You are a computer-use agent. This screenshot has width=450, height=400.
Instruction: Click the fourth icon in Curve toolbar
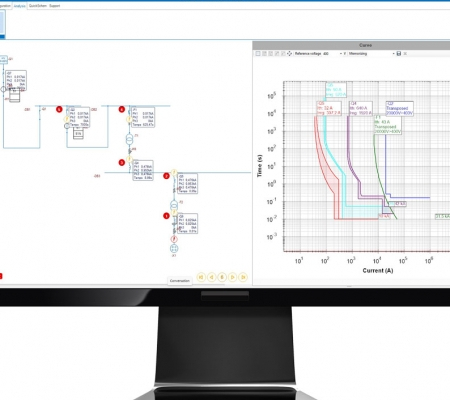pyautogui.click(x=277, y=54)
